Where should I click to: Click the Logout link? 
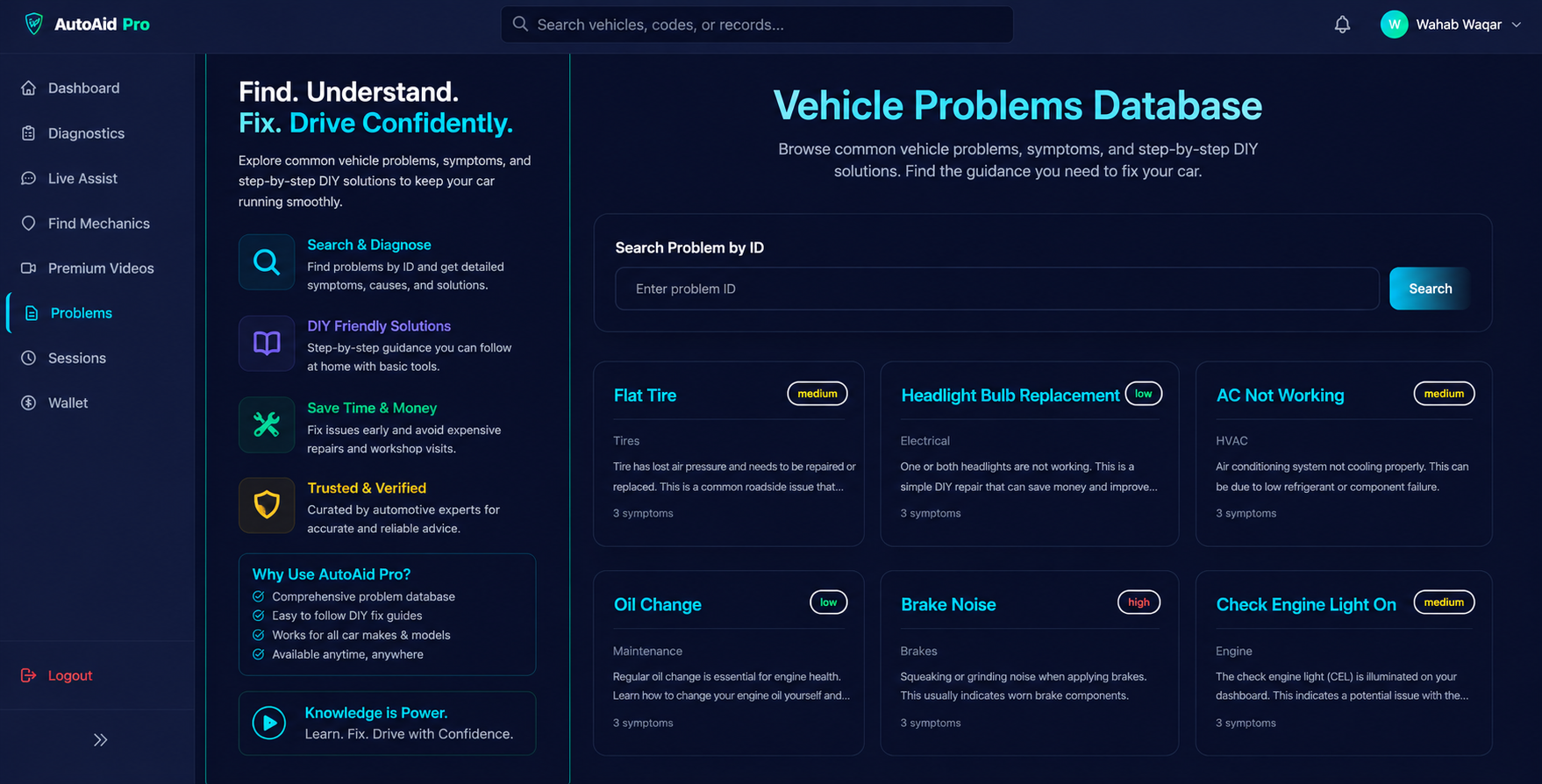pyautogui.click(x=70, y=675)
